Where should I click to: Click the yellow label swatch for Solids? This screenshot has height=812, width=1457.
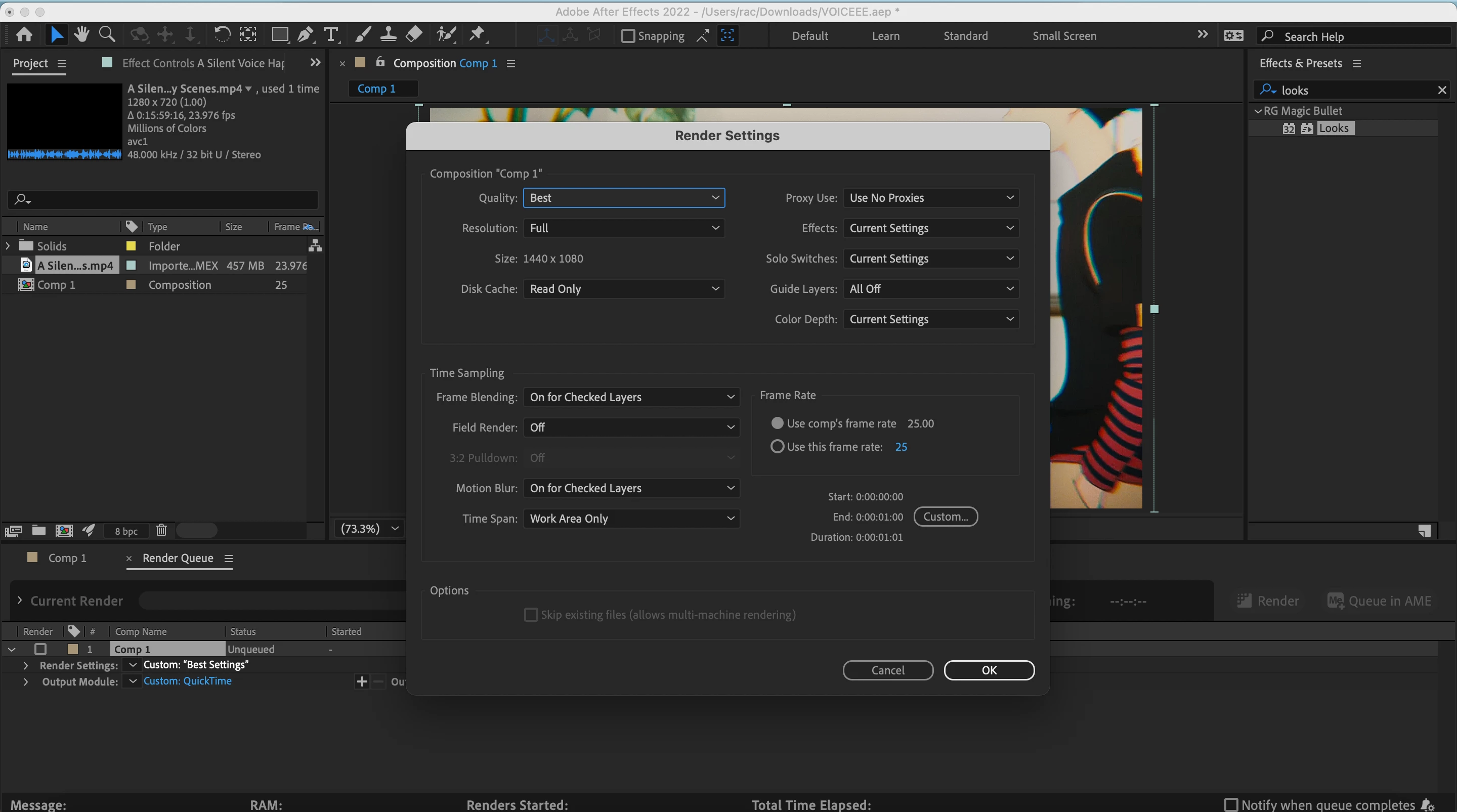click(x=131, y=246)
